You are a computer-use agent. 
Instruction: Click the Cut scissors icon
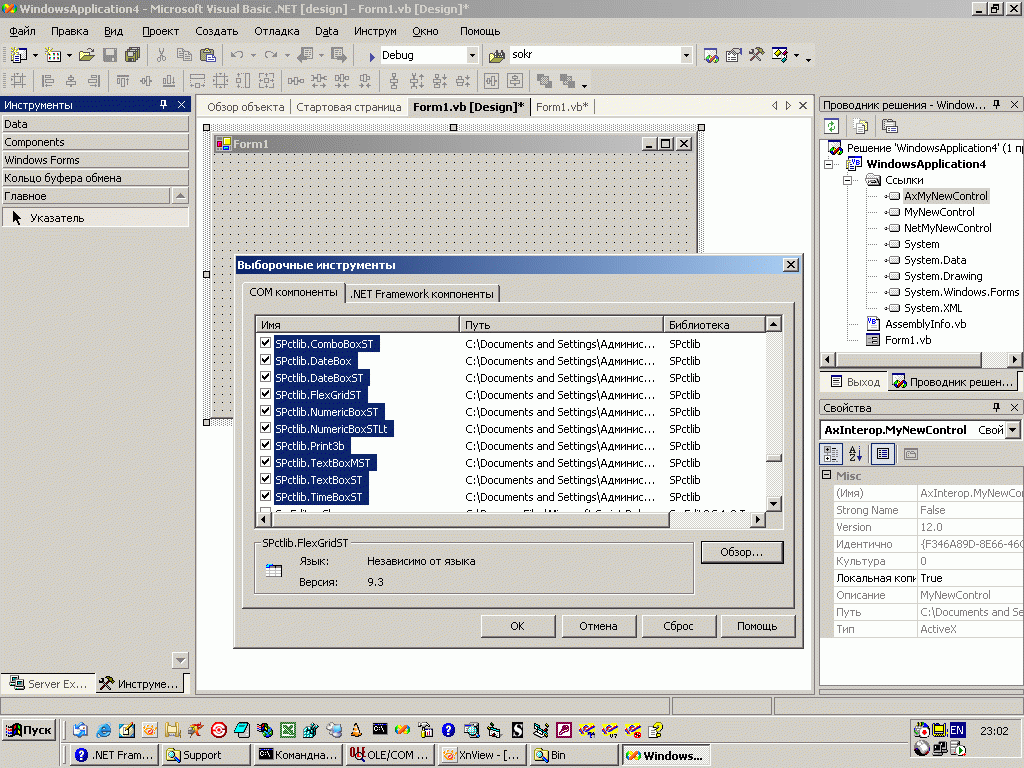pos(161,56)
